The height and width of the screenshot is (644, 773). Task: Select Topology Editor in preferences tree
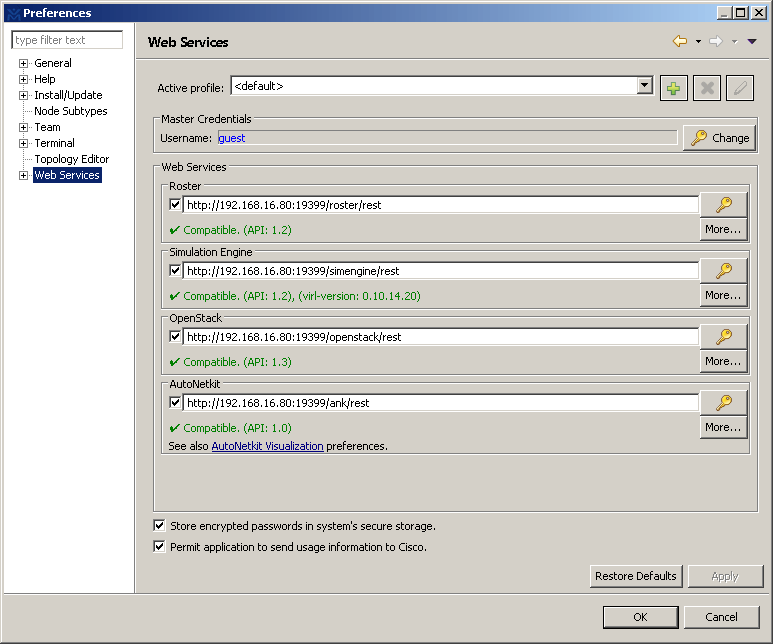pos(71,159)
